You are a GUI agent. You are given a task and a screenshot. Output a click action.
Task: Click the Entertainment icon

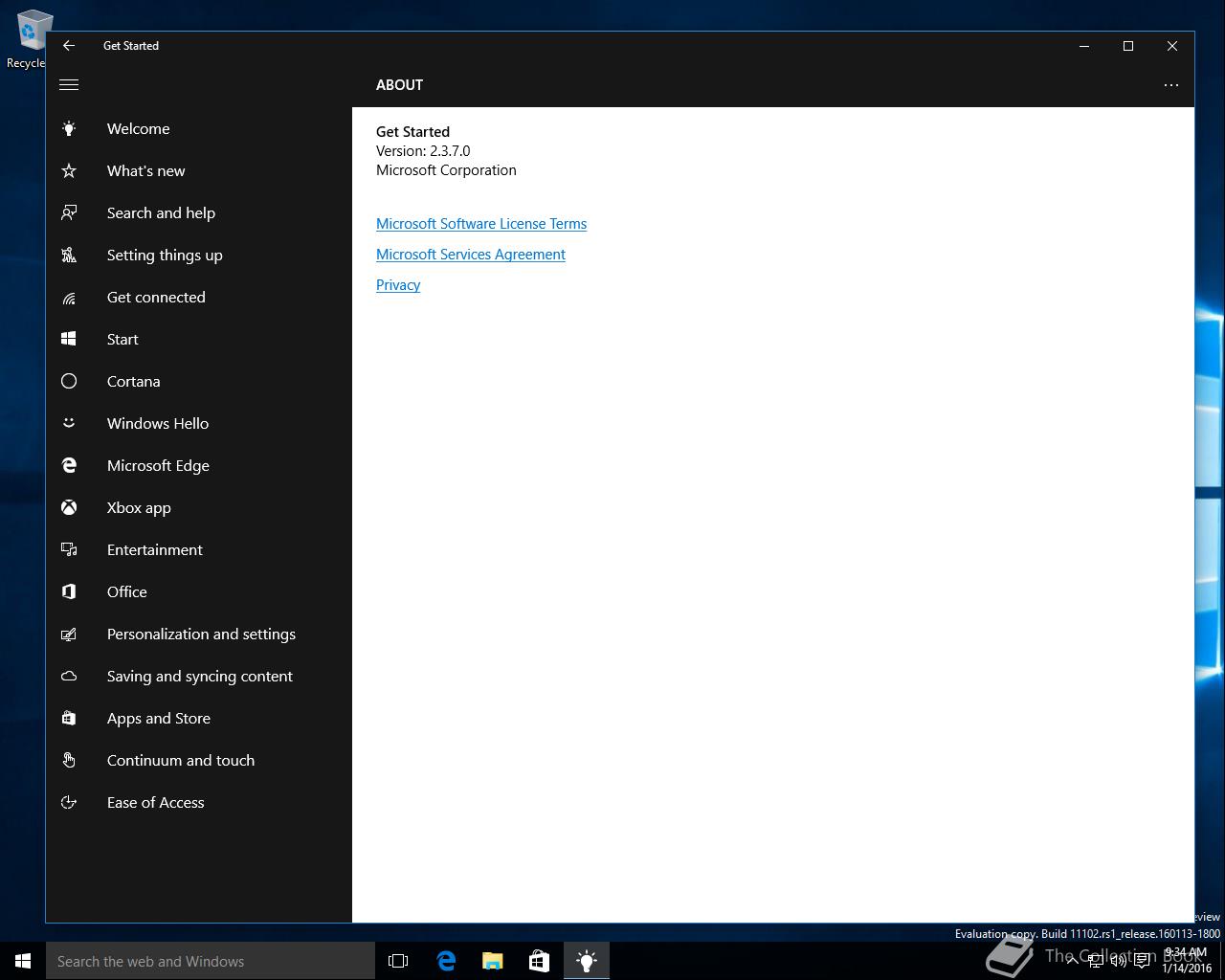click(x=69, y=549)
